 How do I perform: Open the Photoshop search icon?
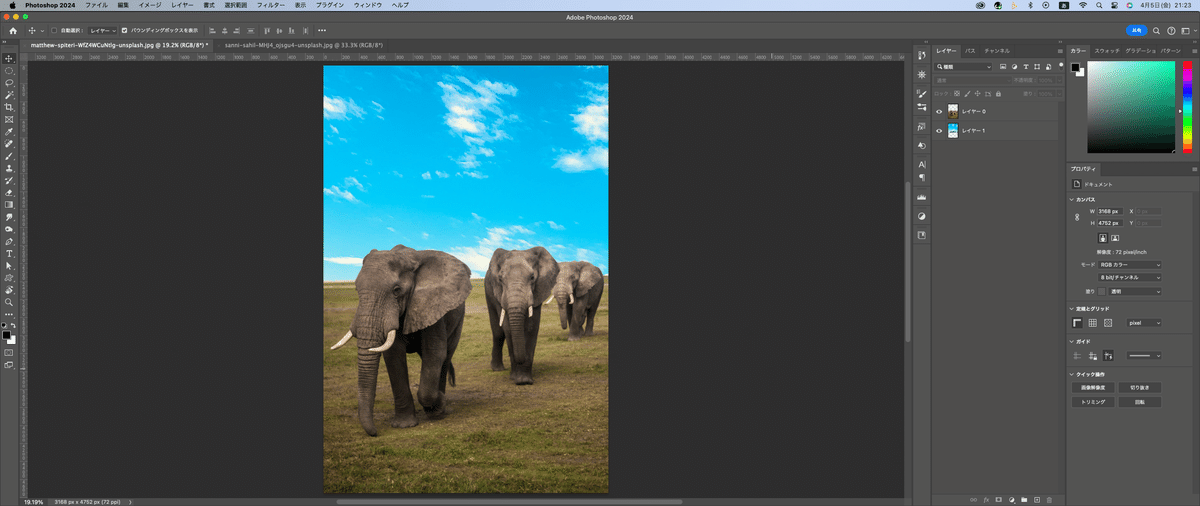tap(1157, 31)
